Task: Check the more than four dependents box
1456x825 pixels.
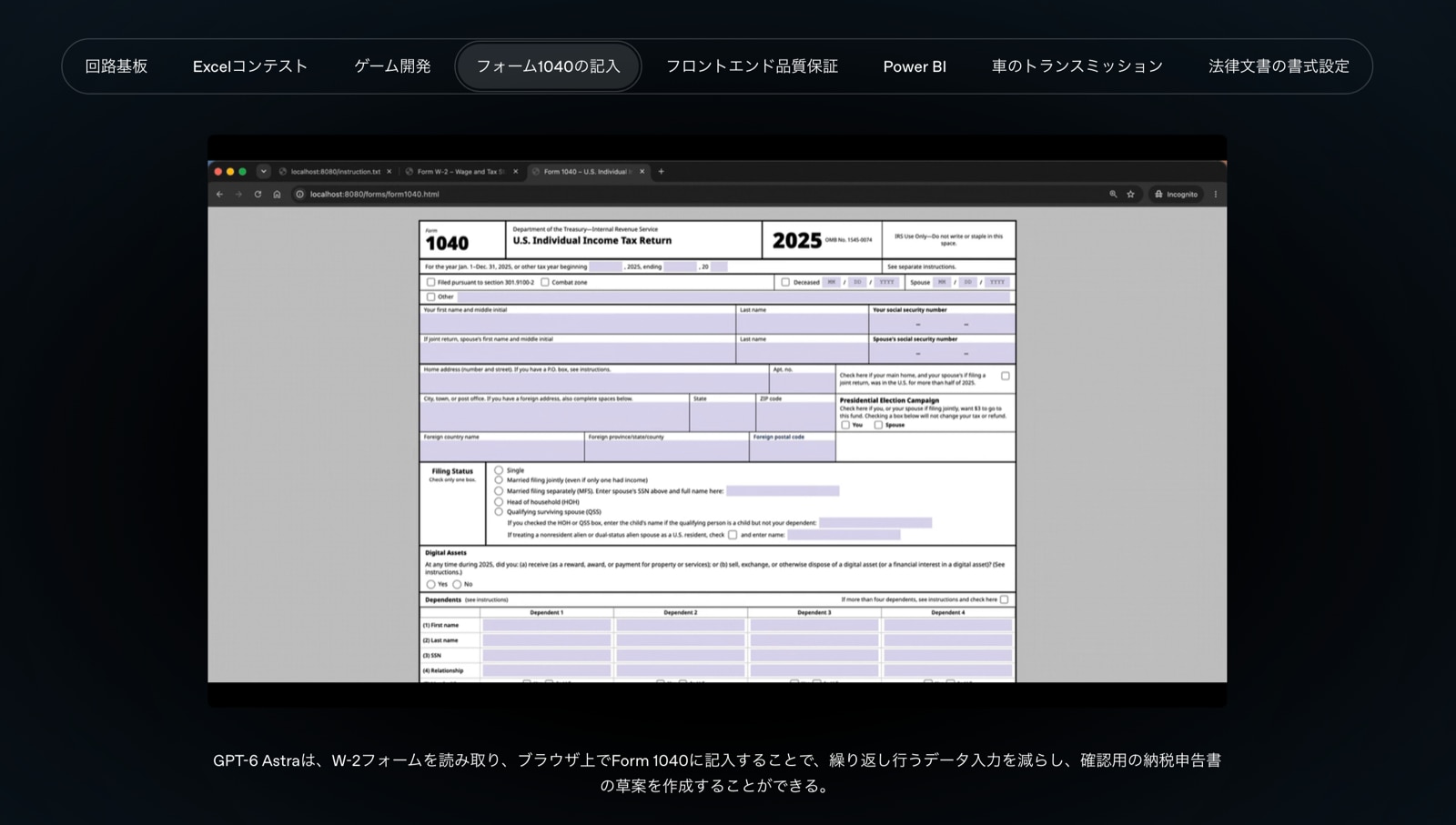Action: click(1005, 599)
